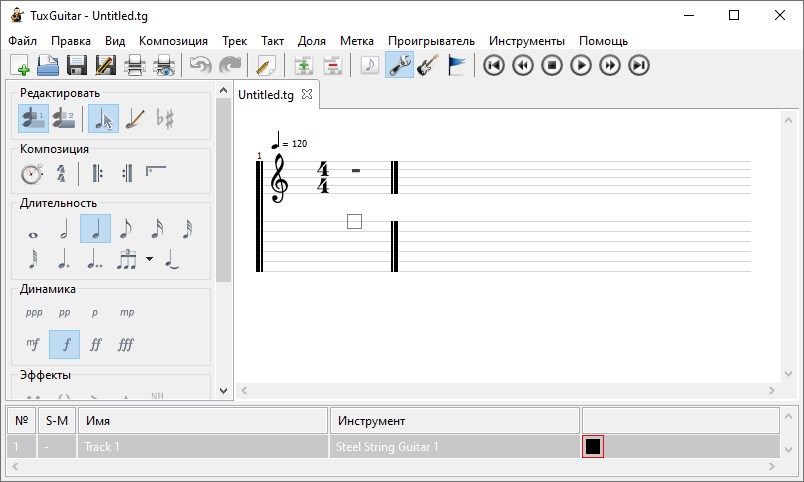Set dynamic to ff
This screenshot has height=482, width=804.
(x=95, y=344)
